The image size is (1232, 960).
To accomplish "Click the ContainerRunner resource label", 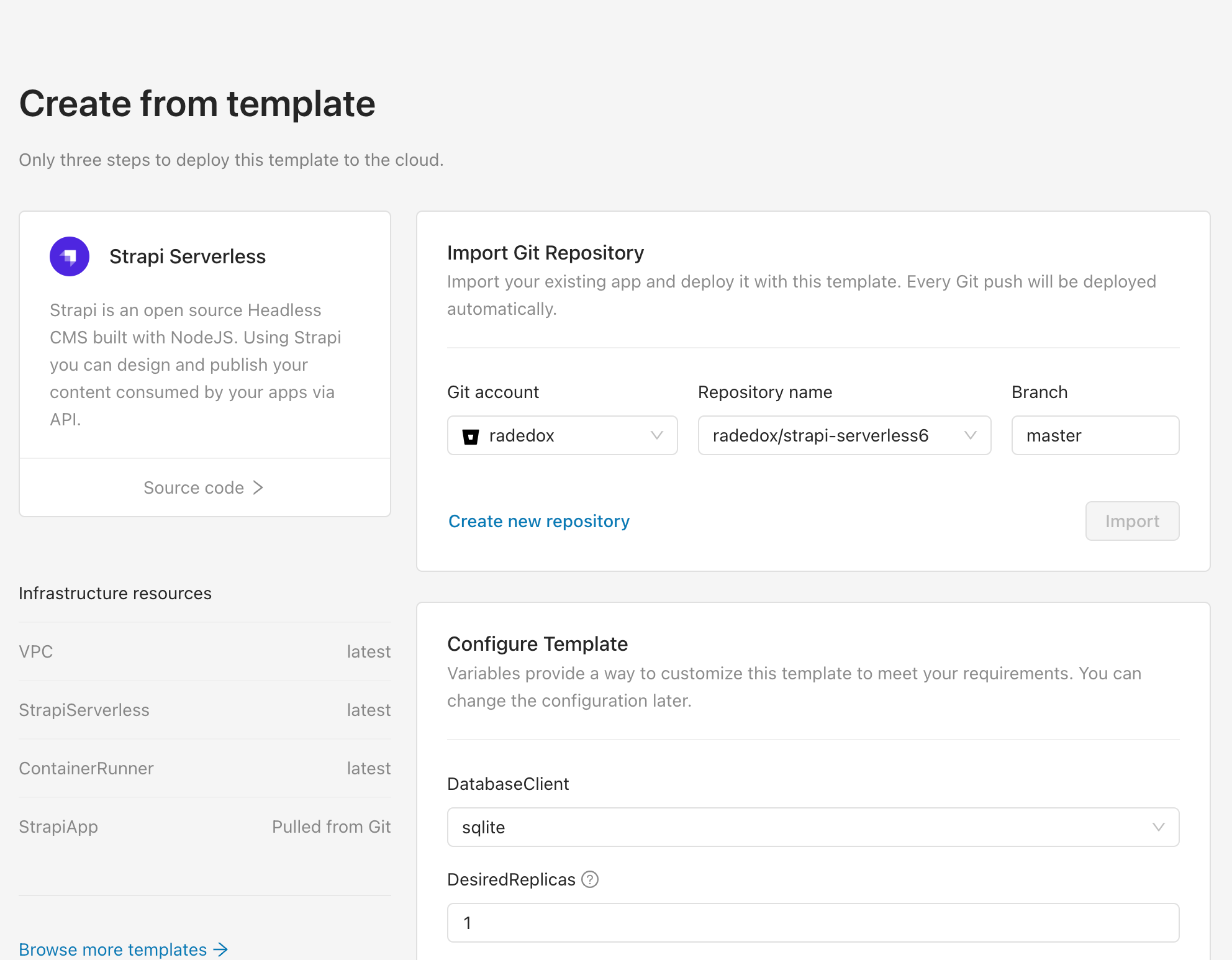I will (x=86, y=768).
